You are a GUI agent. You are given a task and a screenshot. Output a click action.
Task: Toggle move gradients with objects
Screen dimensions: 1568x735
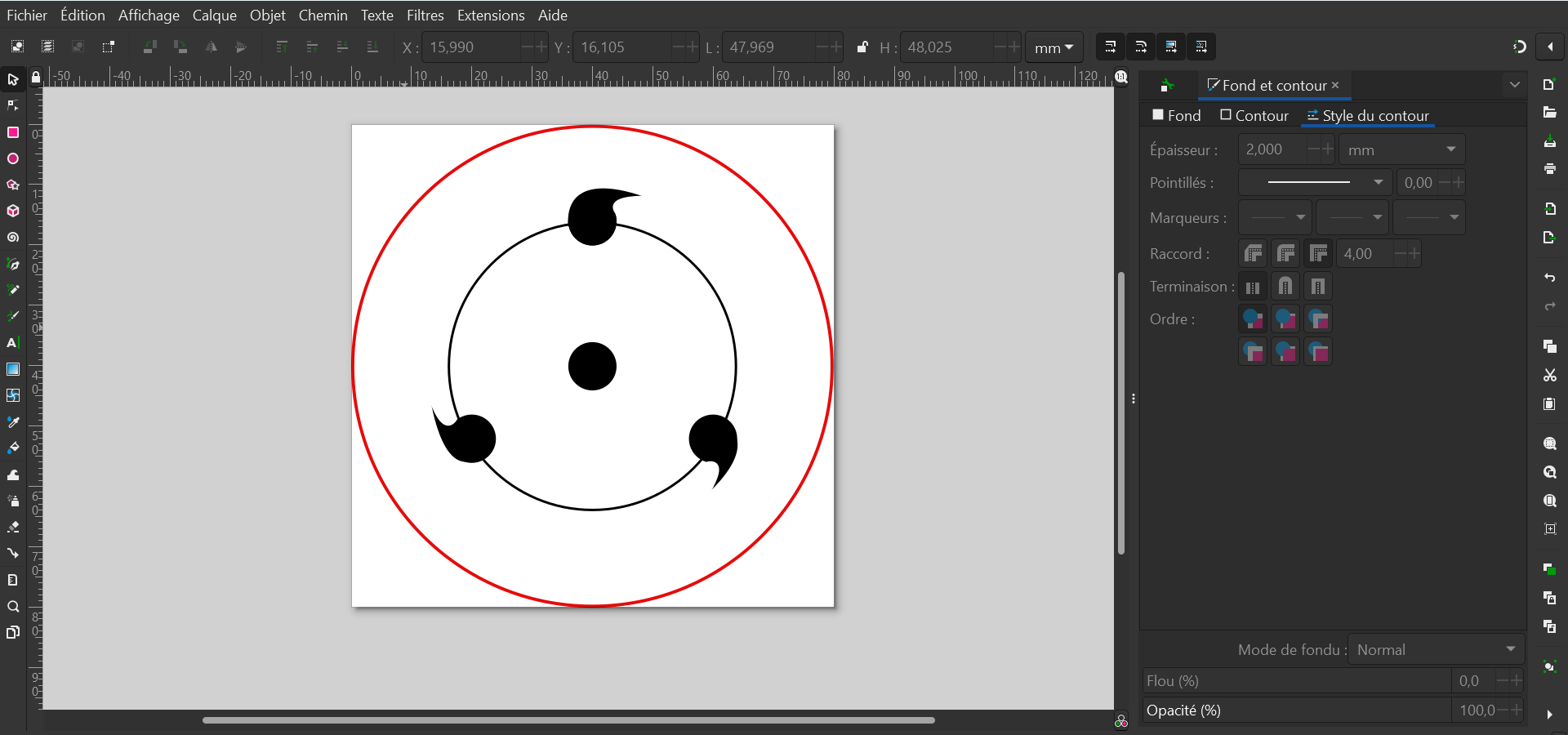(1171, 47)
